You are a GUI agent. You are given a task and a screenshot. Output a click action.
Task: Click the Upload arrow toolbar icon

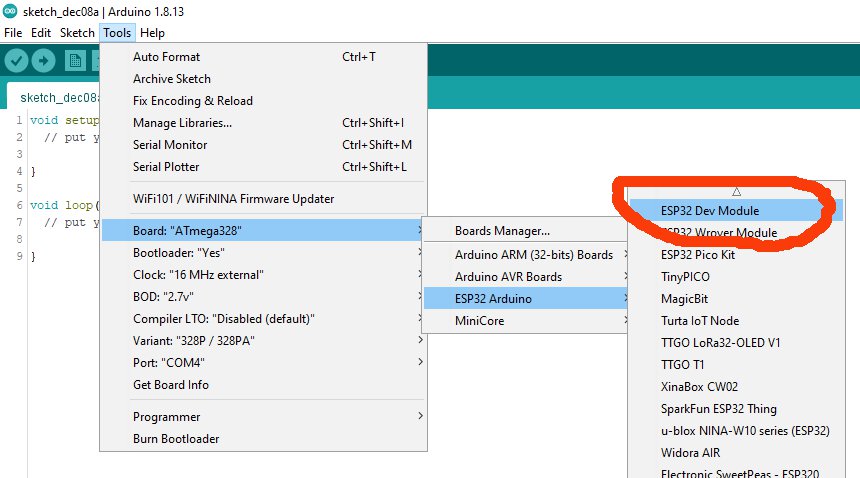click(x=43, y=60)
